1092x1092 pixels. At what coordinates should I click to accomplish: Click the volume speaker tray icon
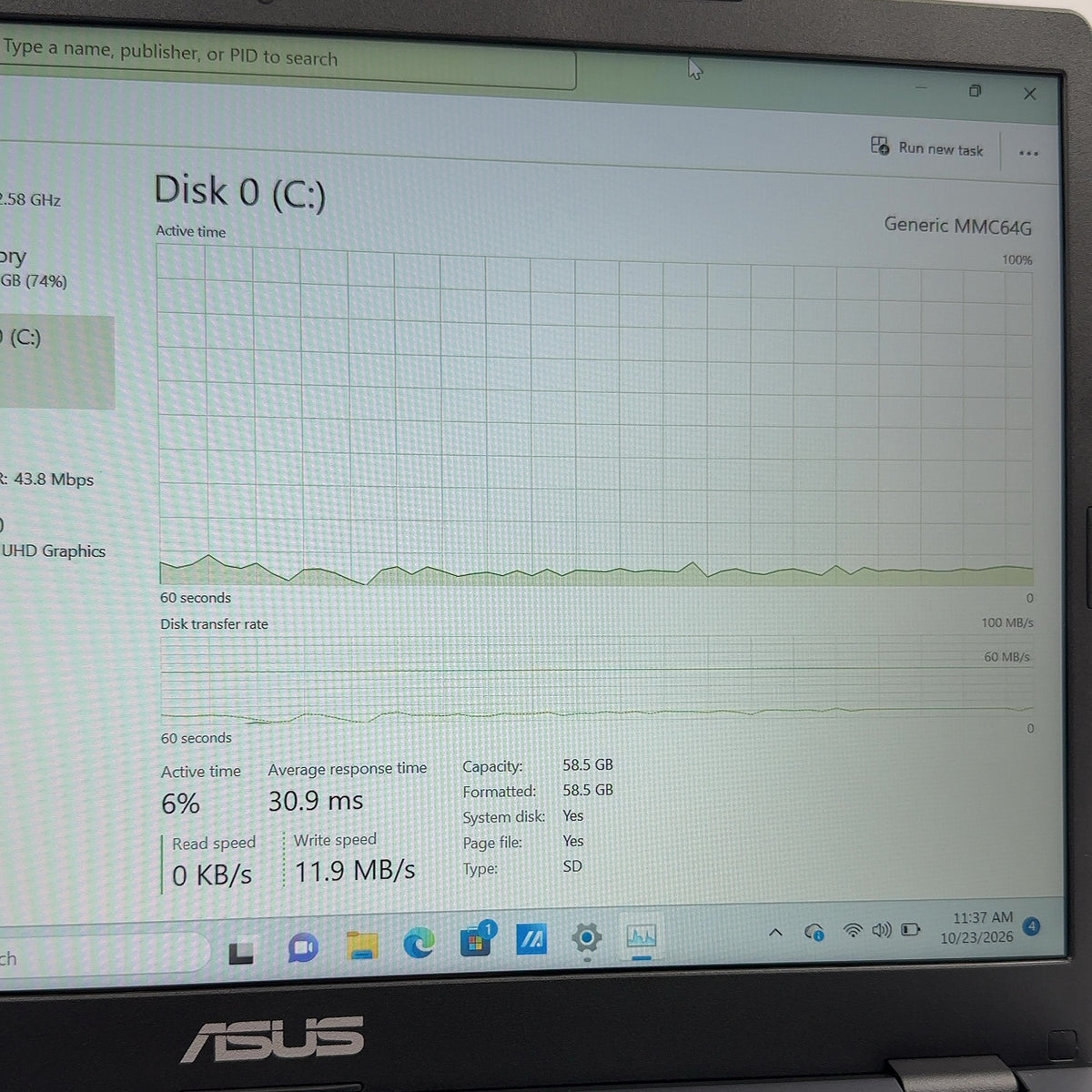[881, 930]
